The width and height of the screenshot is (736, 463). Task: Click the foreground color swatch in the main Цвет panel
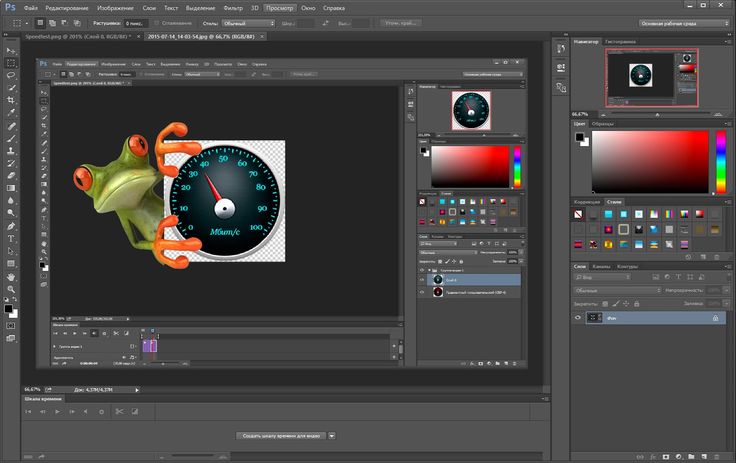[580, 137]
